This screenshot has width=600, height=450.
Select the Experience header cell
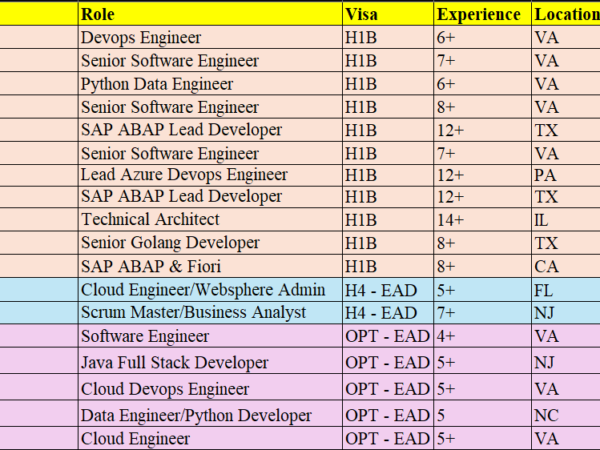pyautogui.click(x=482, y=14)
